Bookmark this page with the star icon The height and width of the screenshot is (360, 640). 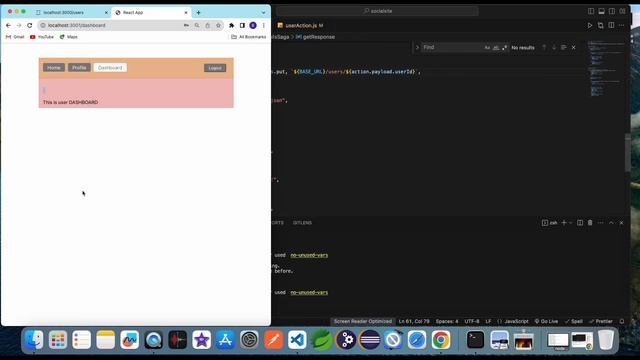click(218, 25)
